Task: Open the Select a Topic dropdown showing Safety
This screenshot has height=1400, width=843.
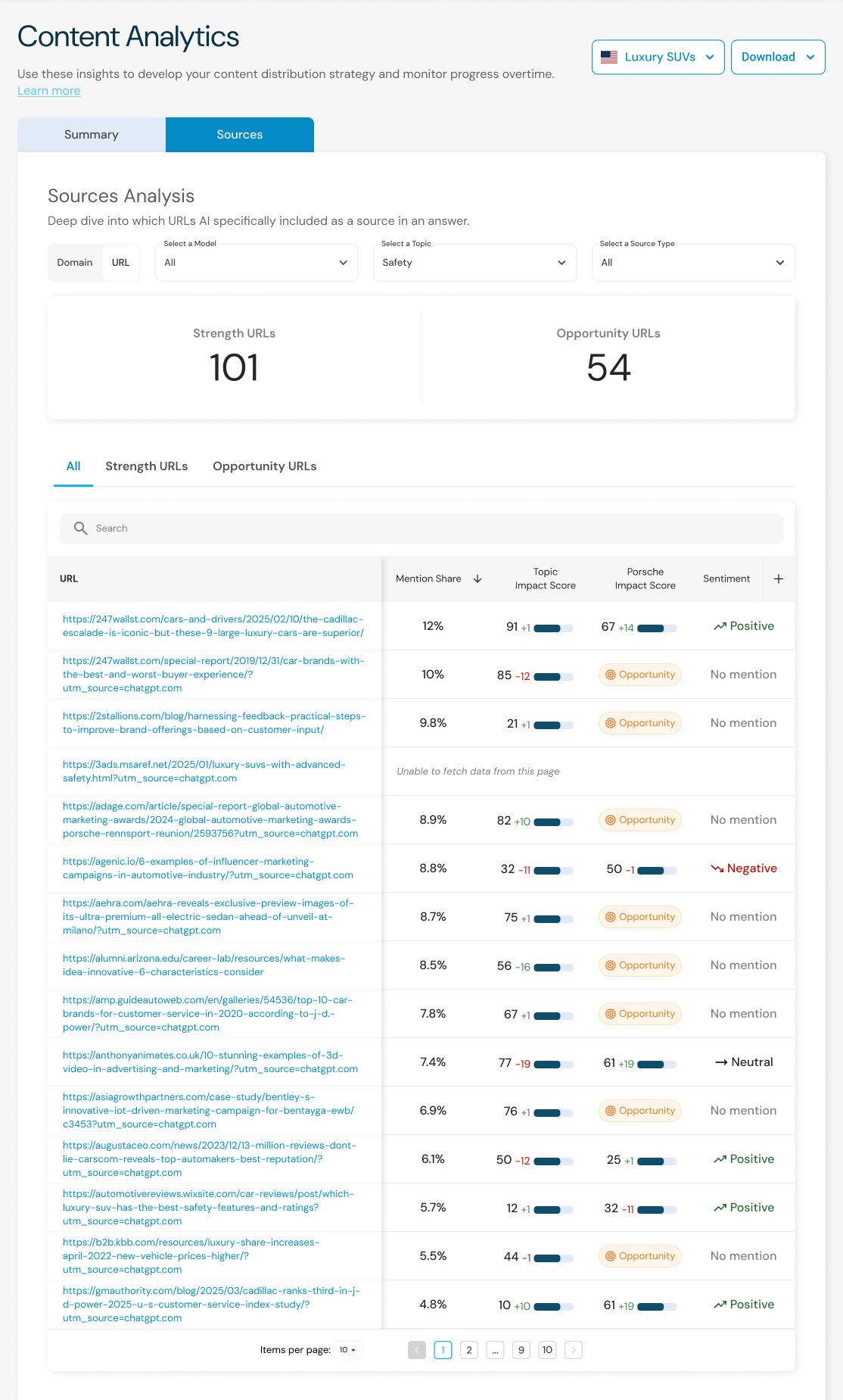Action: click(475, 263)
